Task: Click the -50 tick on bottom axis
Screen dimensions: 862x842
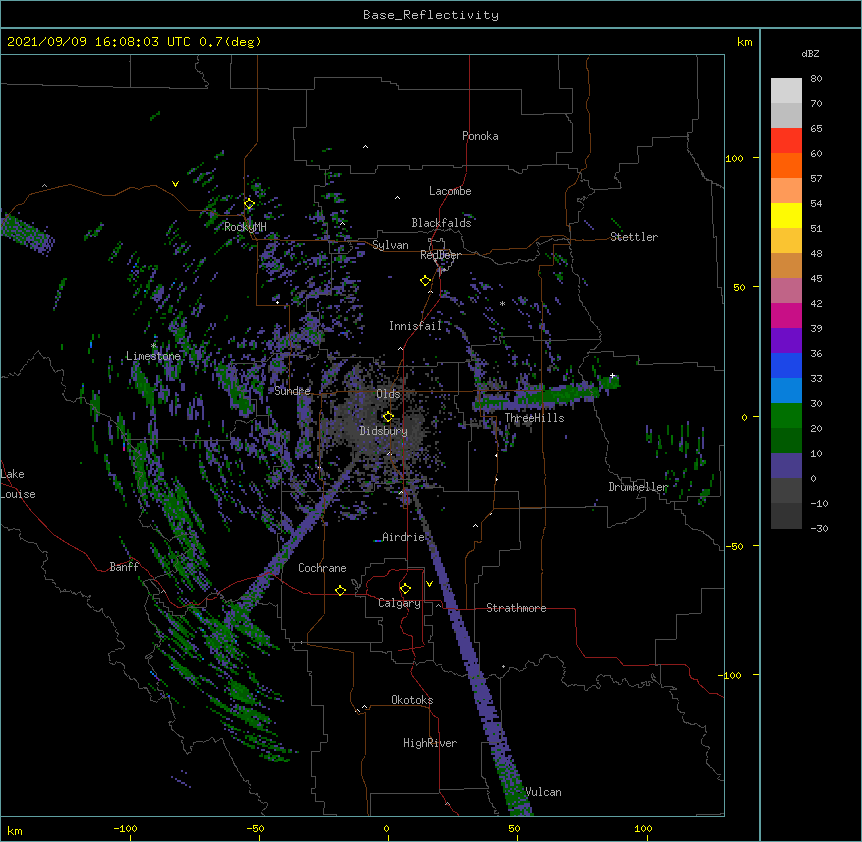Action: pos(255,828)
